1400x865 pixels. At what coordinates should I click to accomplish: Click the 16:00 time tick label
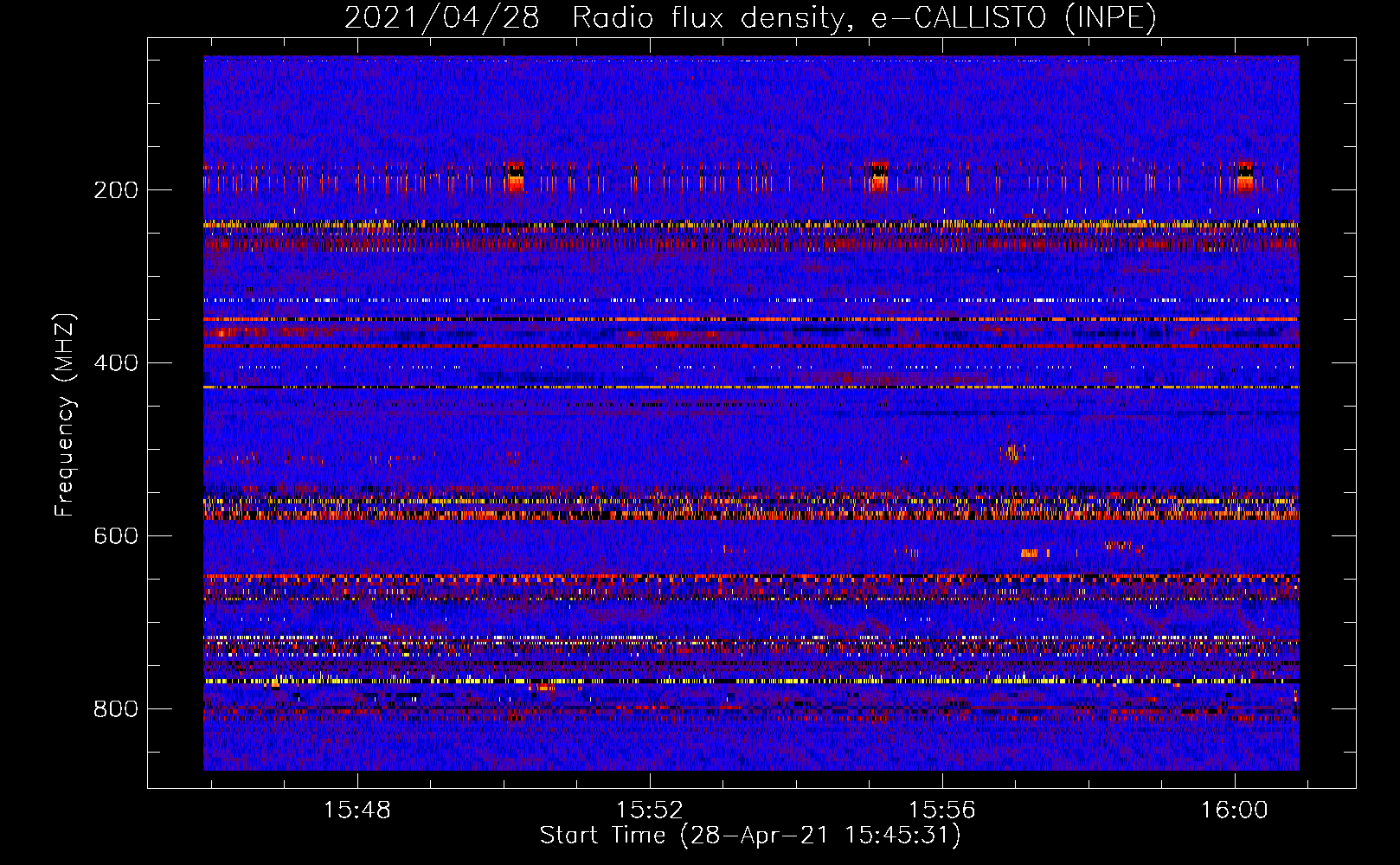pos(1234,811)
